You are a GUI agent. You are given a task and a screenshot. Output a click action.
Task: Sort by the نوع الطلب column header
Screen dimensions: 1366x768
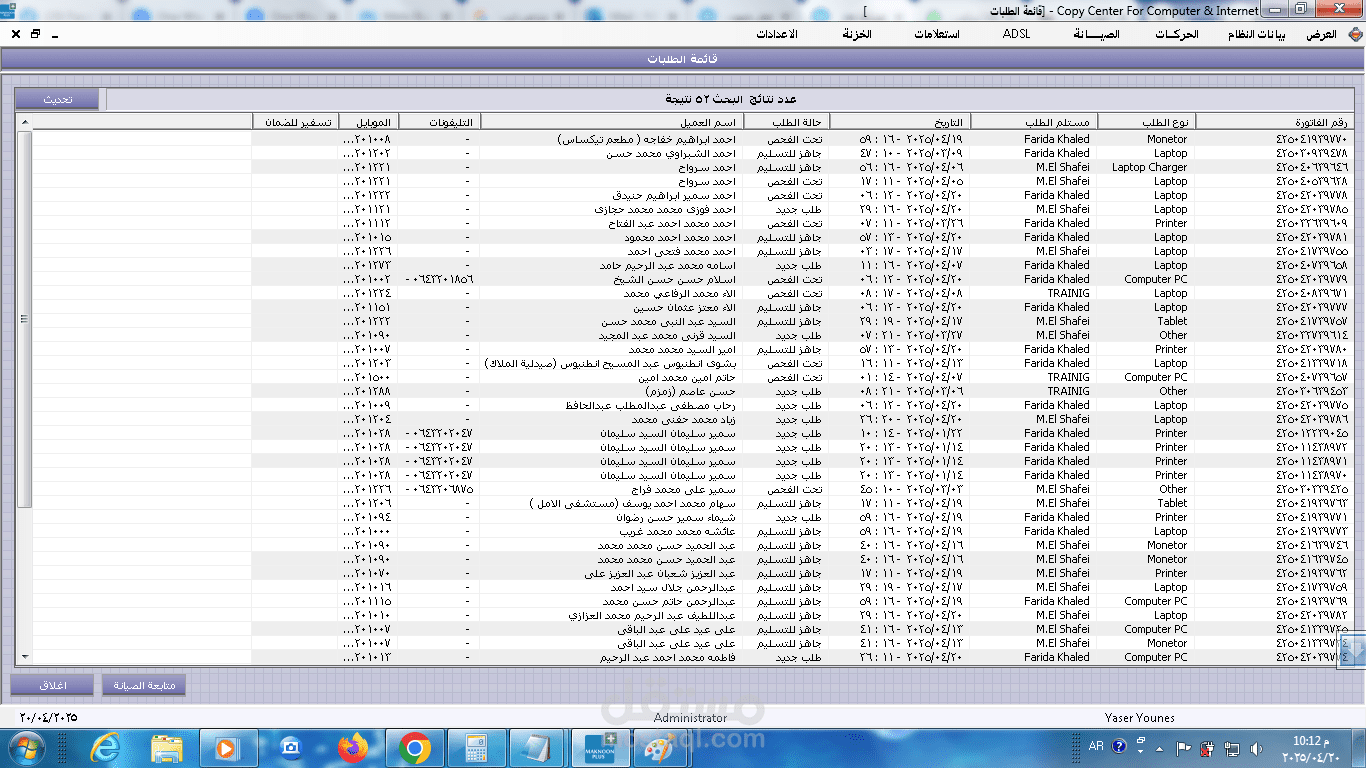coord(1146,122)
